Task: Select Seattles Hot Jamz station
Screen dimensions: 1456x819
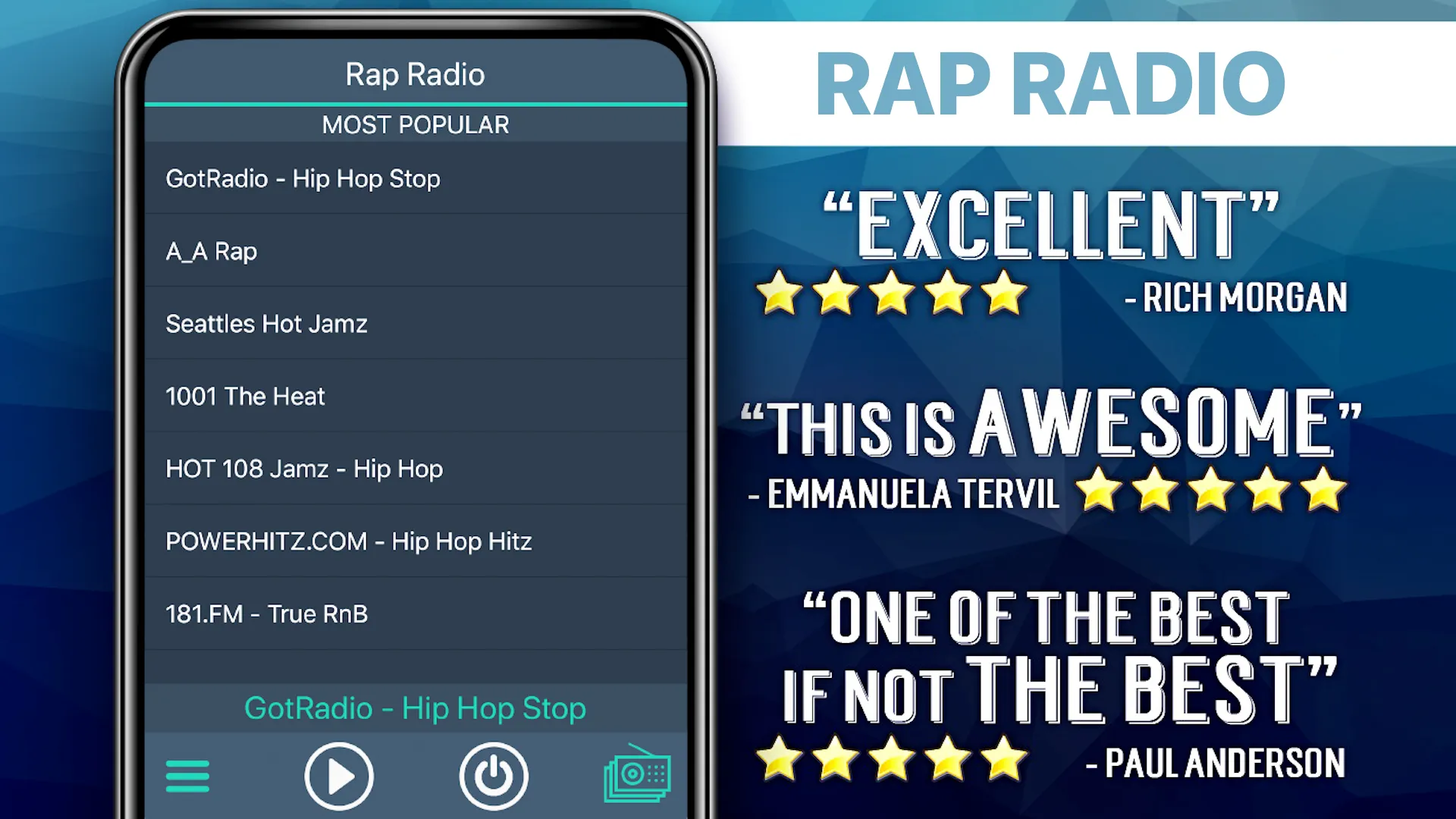Action: pyautogui.click(x=415, y=323)
